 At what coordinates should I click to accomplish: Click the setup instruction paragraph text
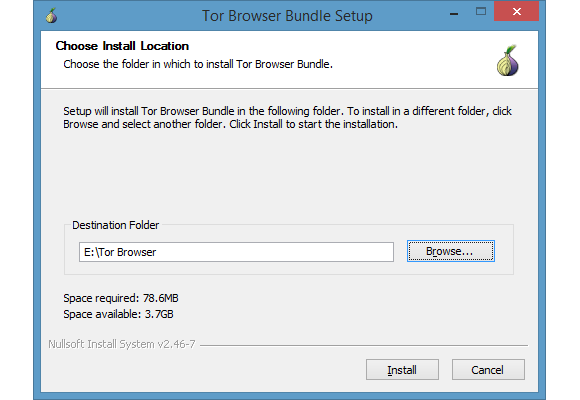[287, 118]
